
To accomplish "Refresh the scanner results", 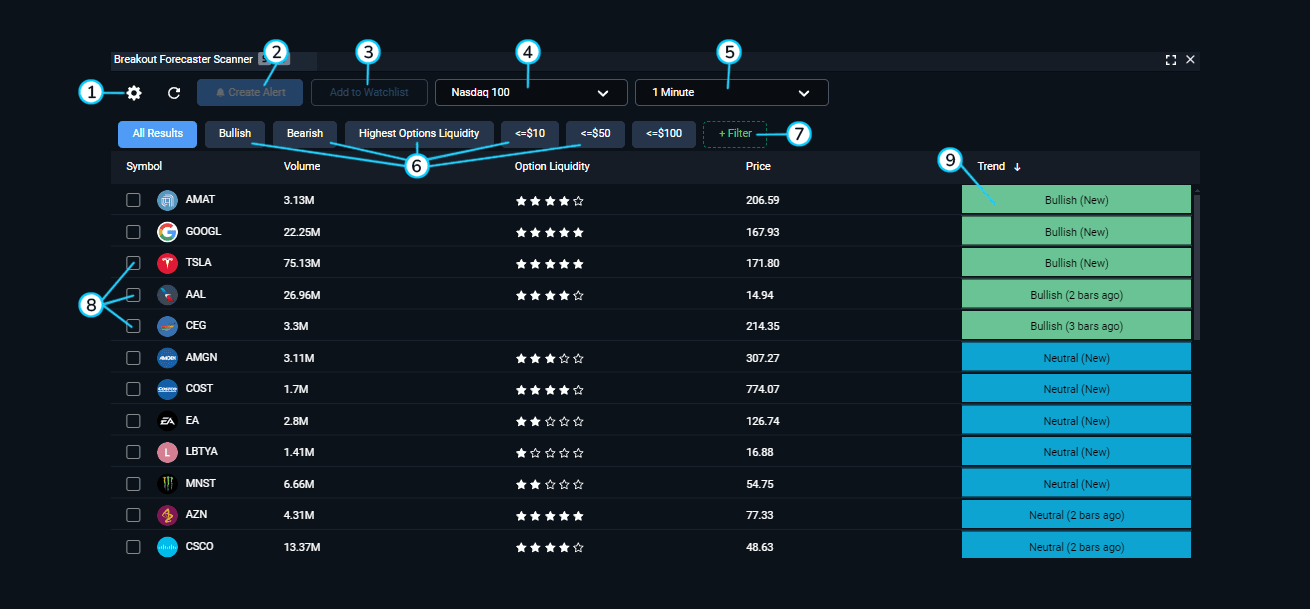I will (x=173, y=92).
